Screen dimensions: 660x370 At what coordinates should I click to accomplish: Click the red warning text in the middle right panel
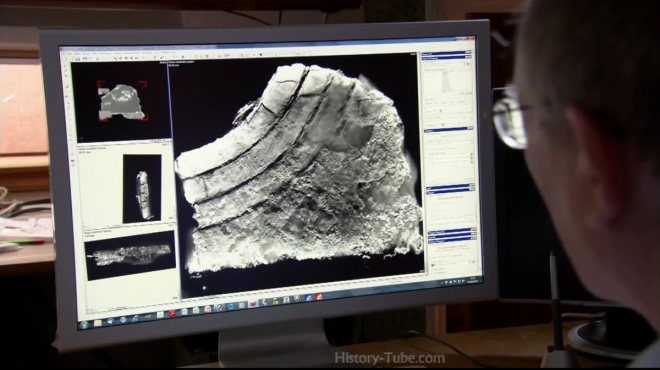pyautogui.click(x=450, y=198)
